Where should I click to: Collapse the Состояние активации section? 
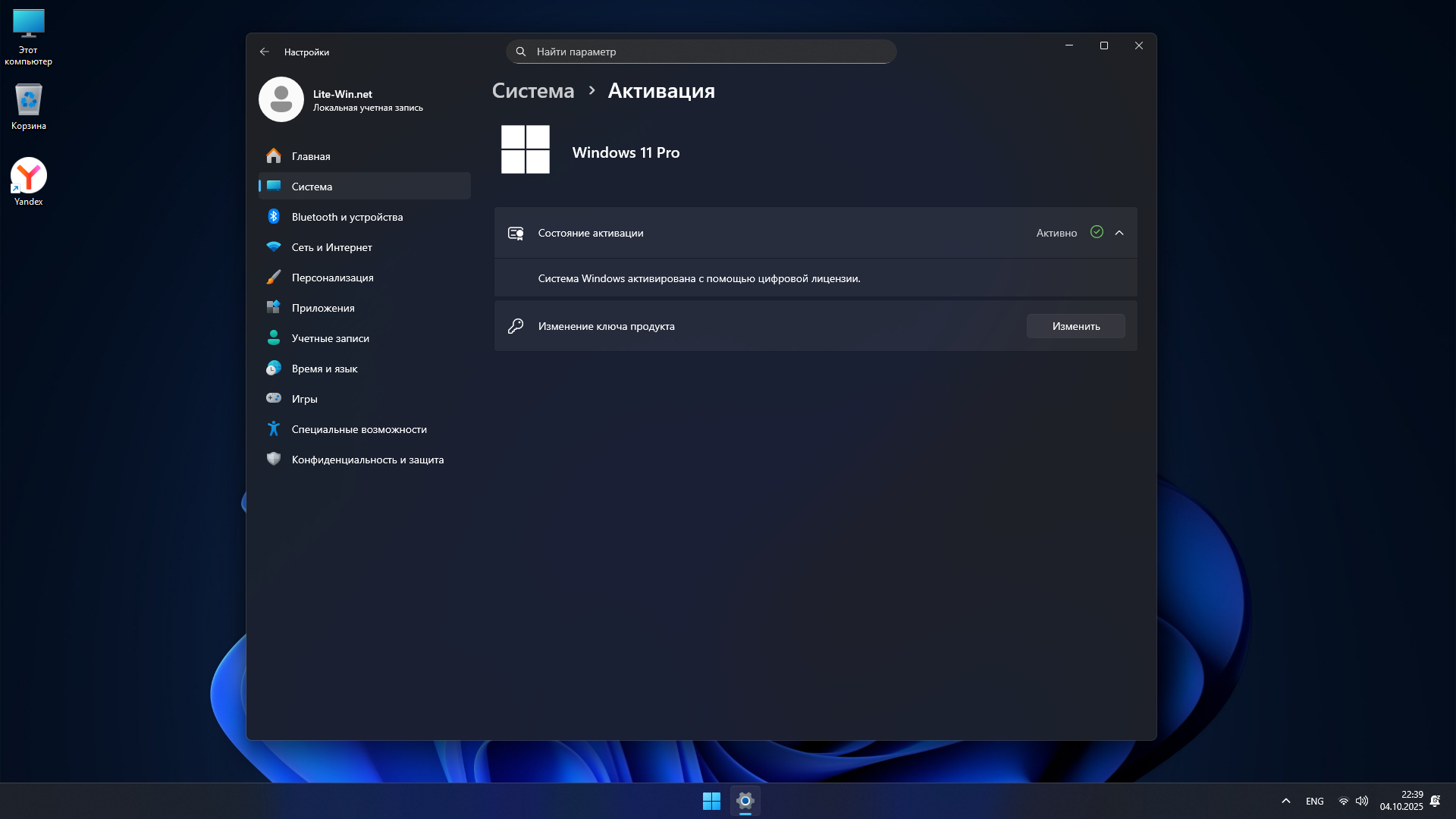1119,233
